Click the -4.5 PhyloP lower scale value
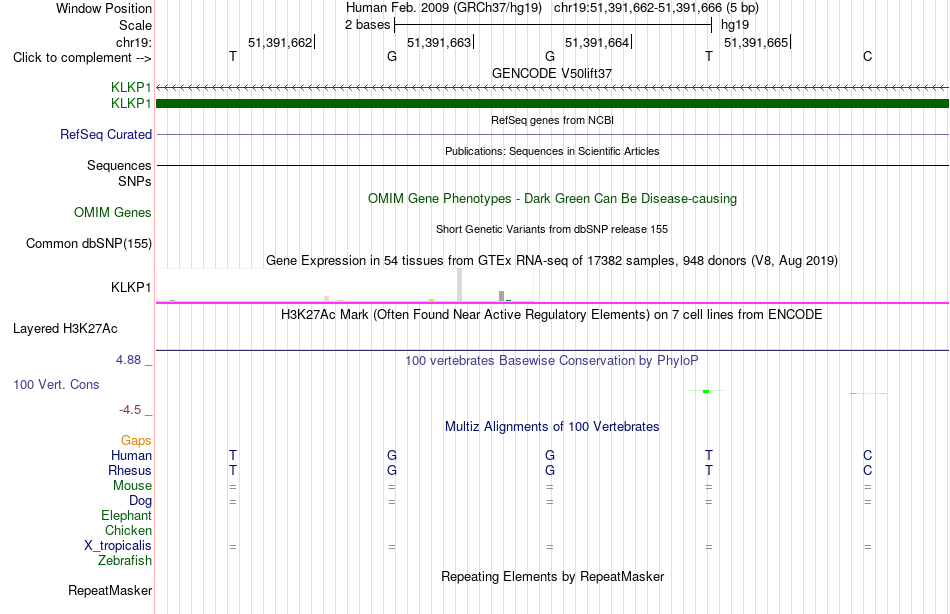Image resolution: width=950 pixels, height=614 pixels. tap(130, 410)
